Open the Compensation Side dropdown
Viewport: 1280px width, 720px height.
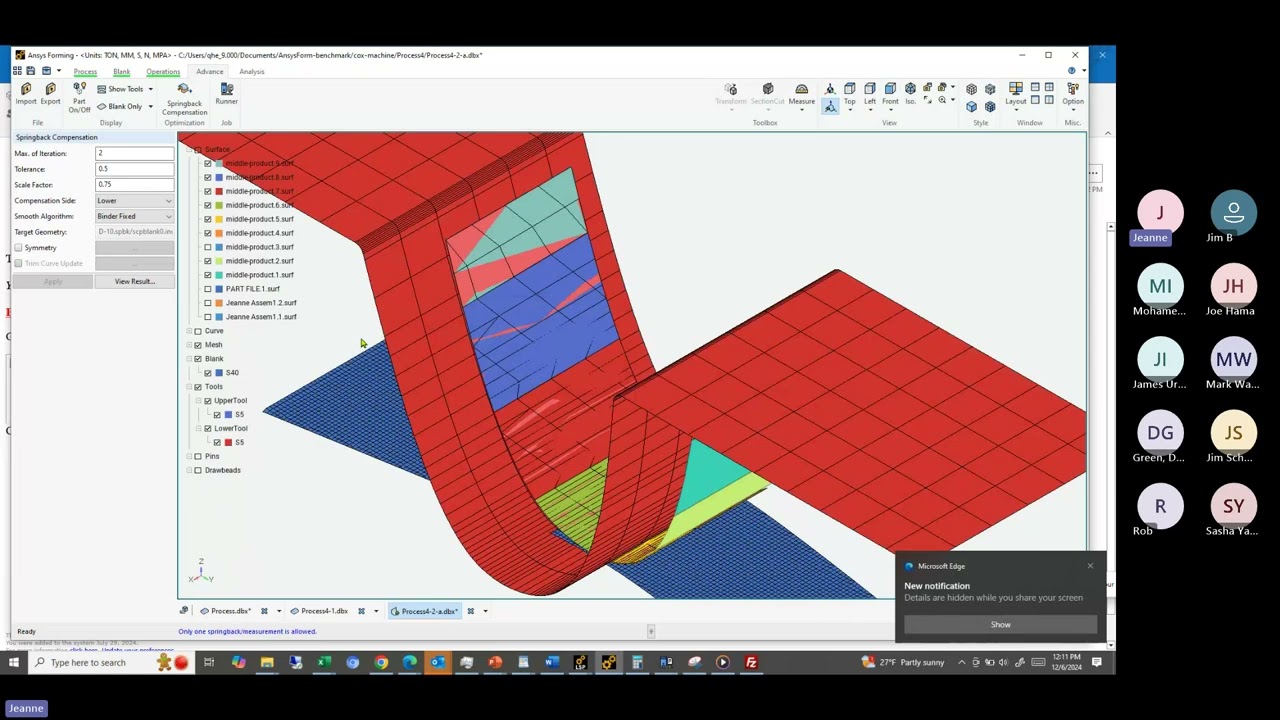point(134,200)
